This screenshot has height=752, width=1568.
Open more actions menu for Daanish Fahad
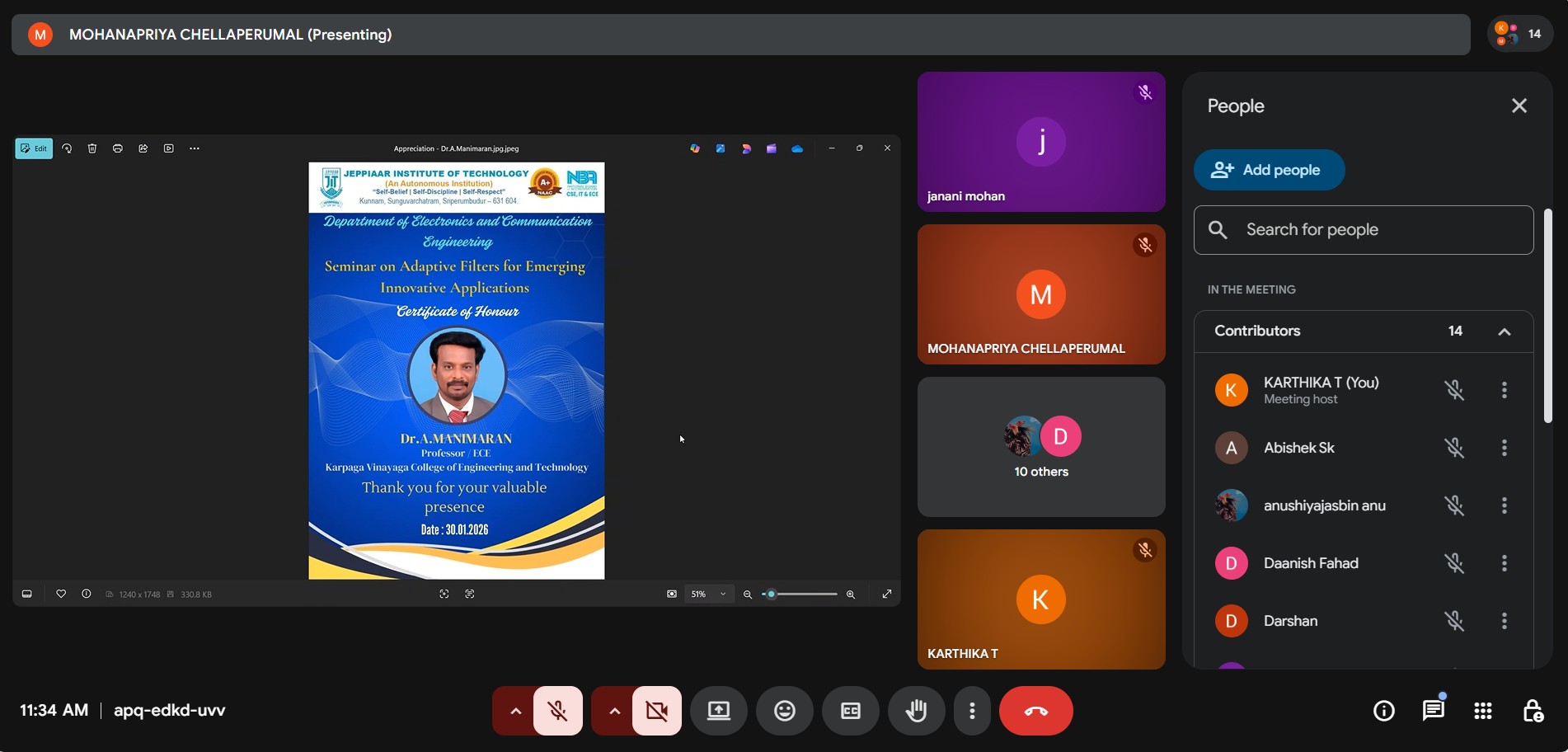[1504, 563]
